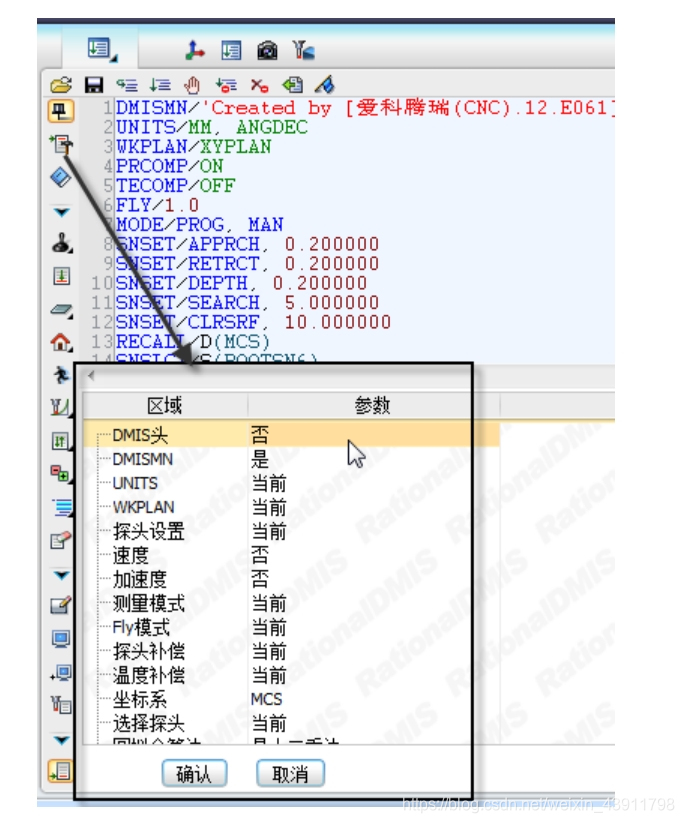Viewport: 684px width, 823px height.
Task: Click the 参数 column header
Action: click(372, 405)
